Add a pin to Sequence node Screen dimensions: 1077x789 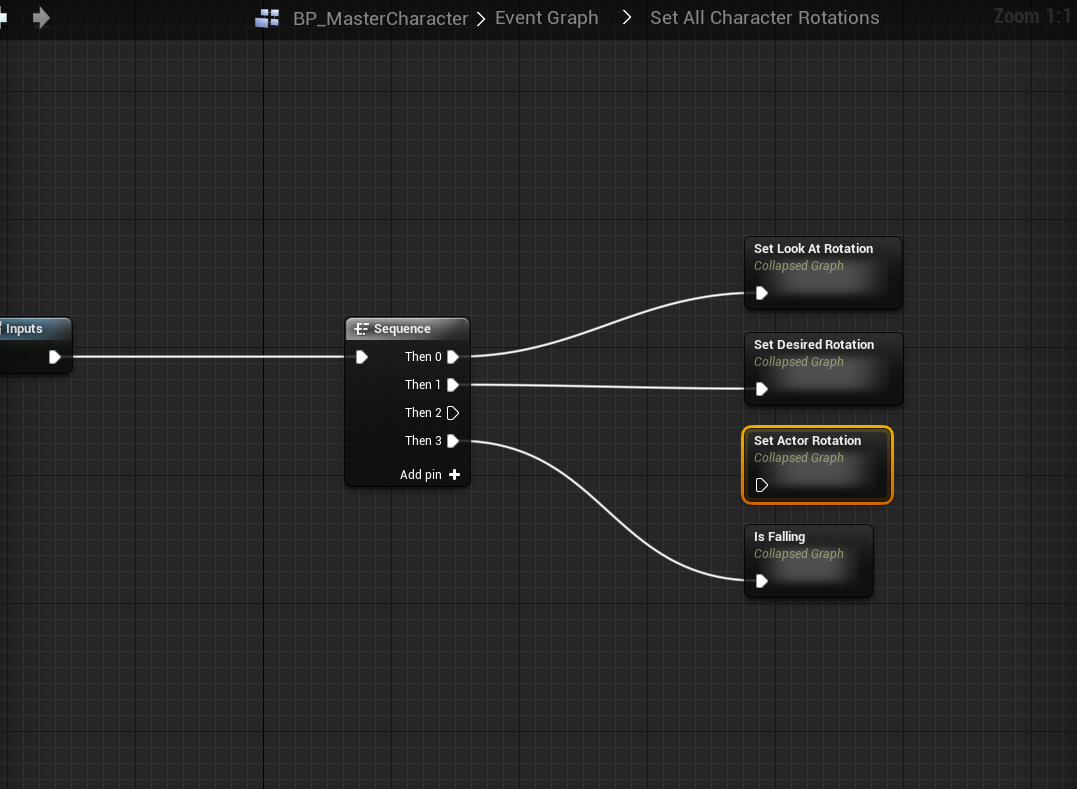point(454,475)
